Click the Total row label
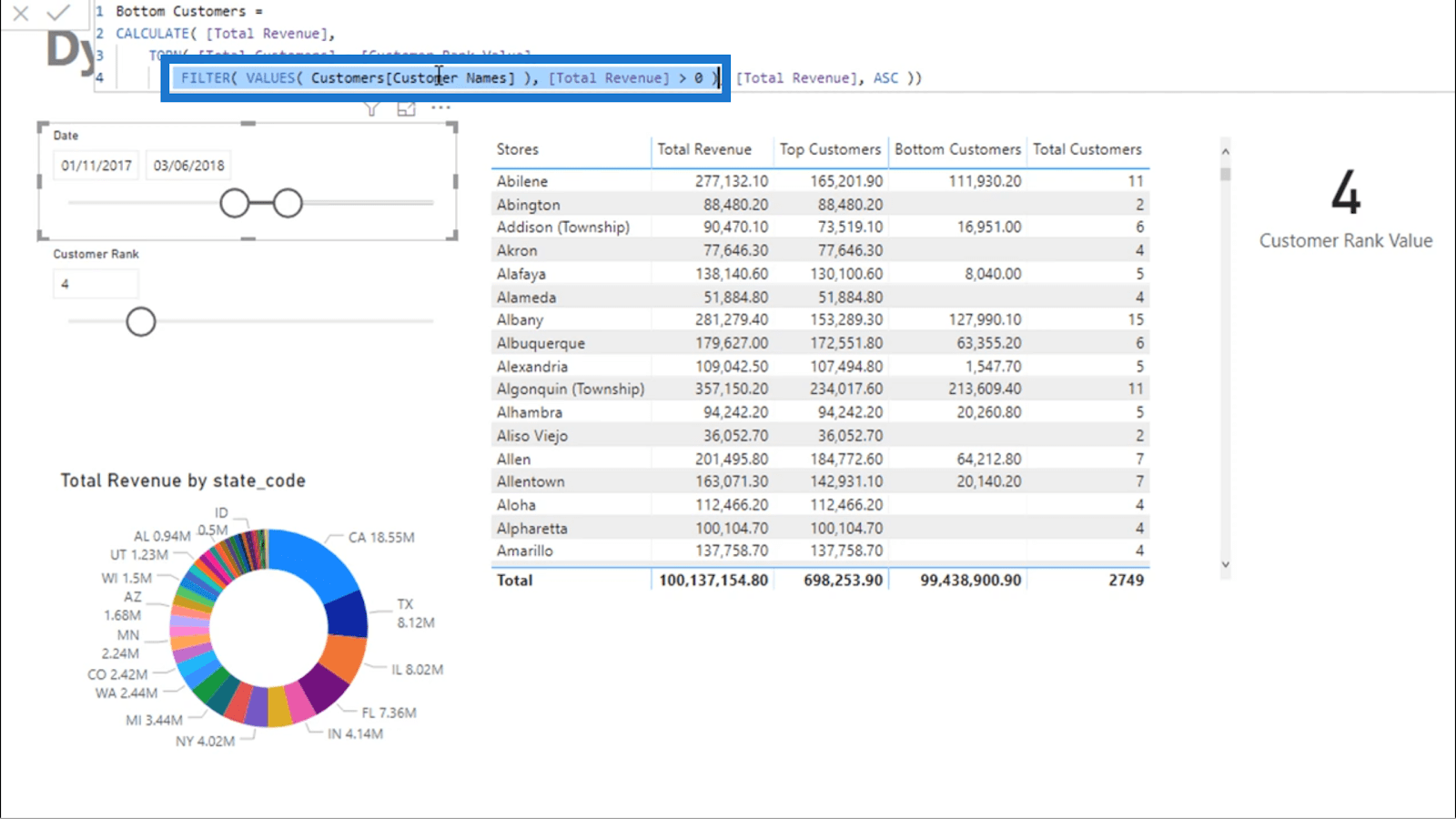This screenshot has height=819, width=1456. pyautogui.click(x=514, y=580)
